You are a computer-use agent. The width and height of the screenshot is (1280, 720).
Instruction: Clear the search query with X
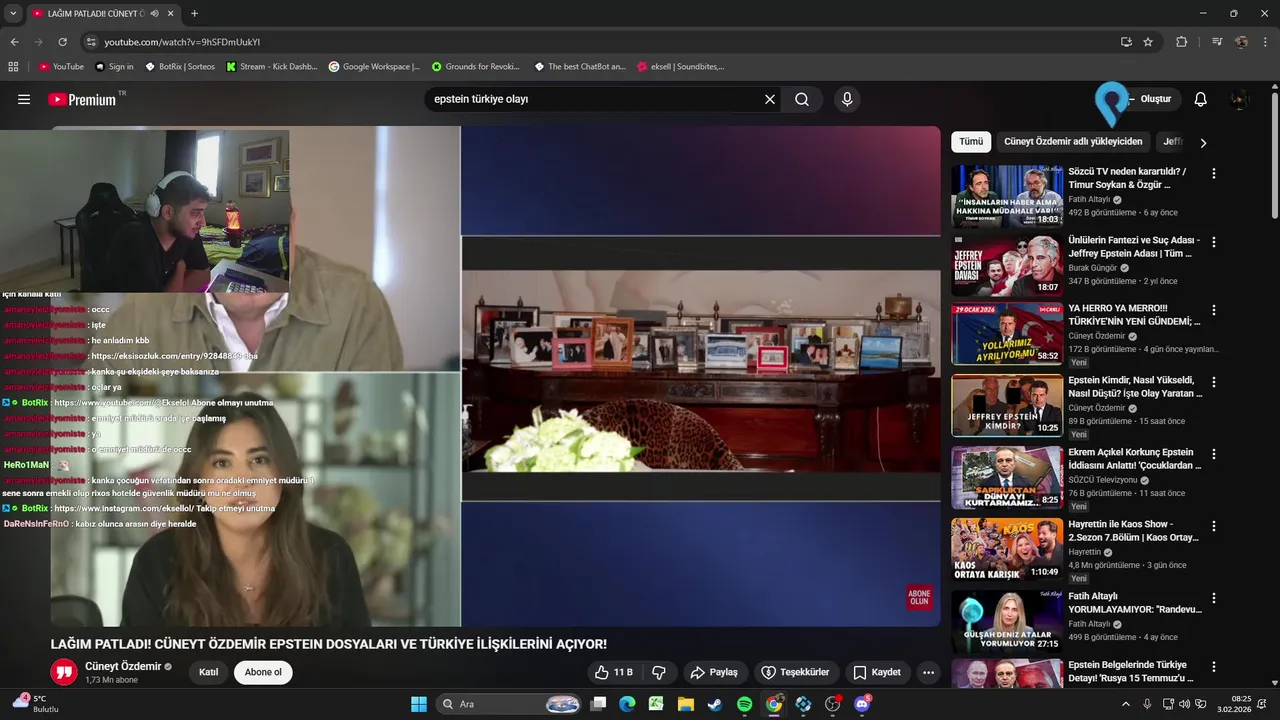(770, 99)
